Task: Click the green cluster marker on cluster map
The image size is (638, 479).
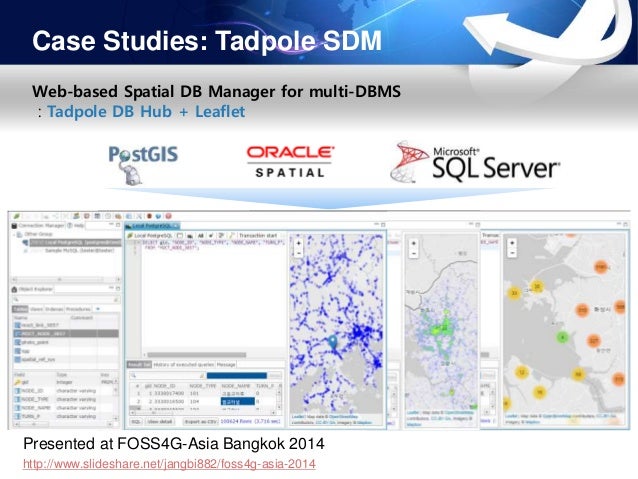Action: point(562,337)
